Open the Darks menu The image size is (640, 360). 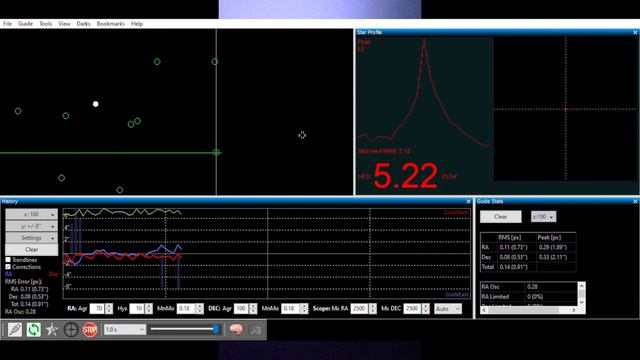pos(83,24)
